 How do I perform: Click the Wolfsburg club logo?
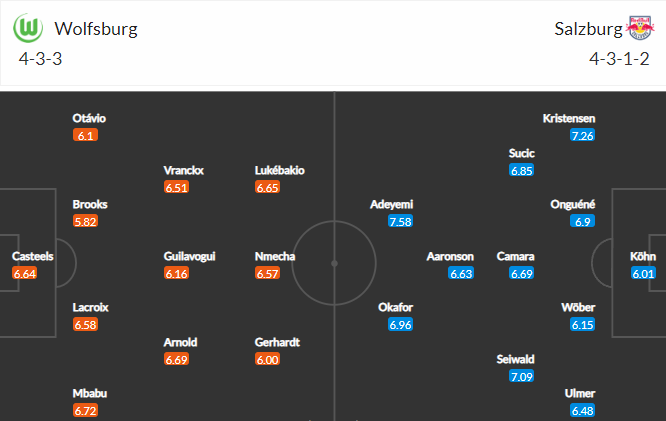pyautogui.click(x=28, y=28)
